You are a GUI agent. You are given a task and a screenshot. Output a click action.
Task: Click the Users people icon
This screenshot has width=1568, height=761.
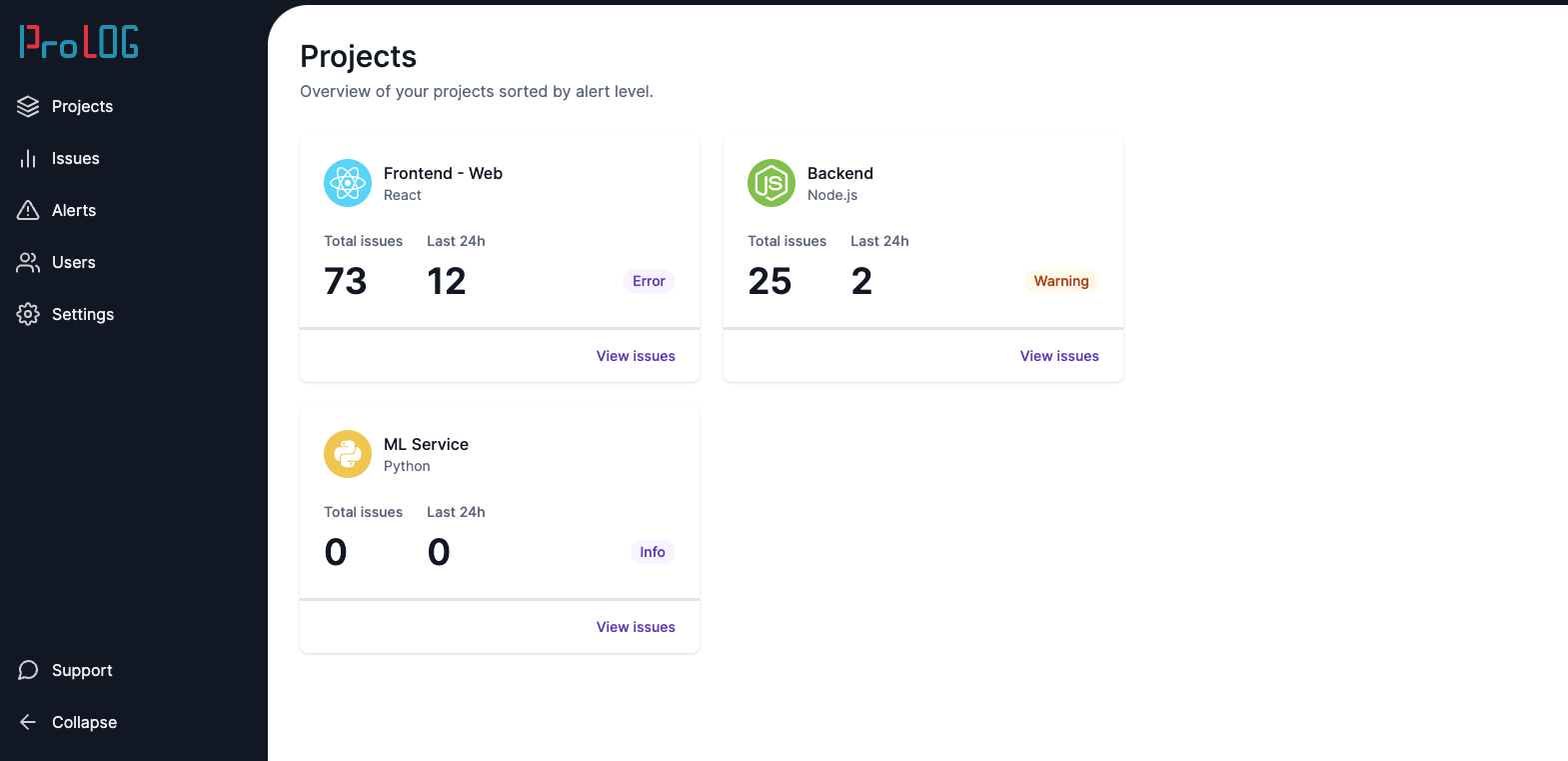(x=28, y=262)
